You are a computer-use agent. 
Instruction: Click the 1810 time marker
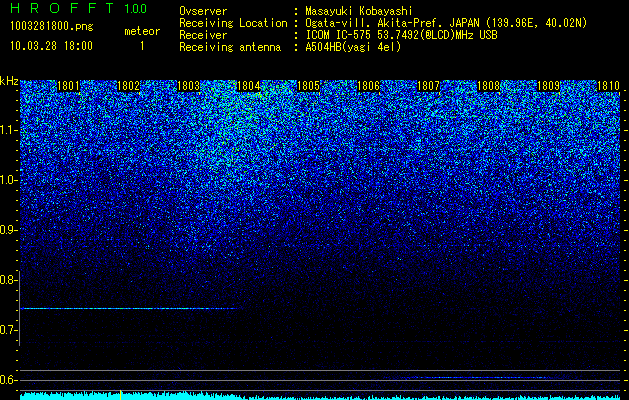(x=608, y=86)
